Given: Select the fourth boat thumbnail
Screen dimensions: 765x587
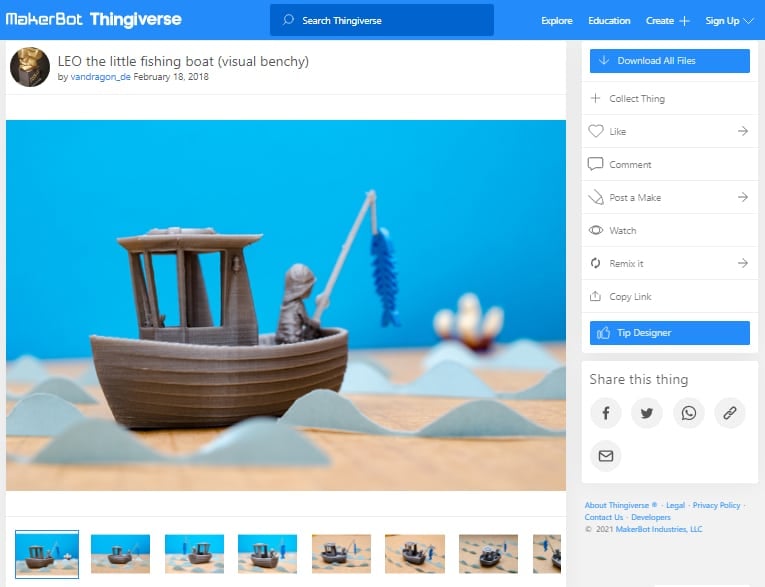Looking at the screenshot, I should (x=267, y=554).
